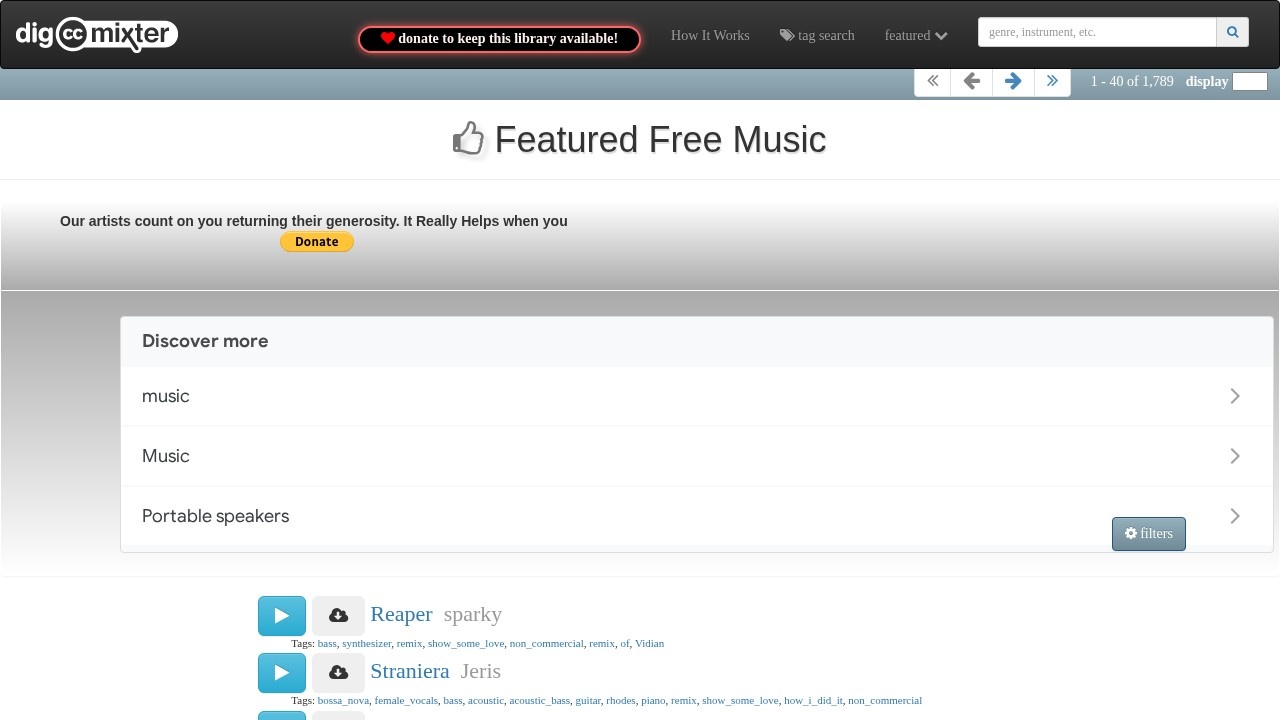This screenshot has width=1280, height=720.
Task: Jump to first page with the double-arrow icon
Action: 931,81
